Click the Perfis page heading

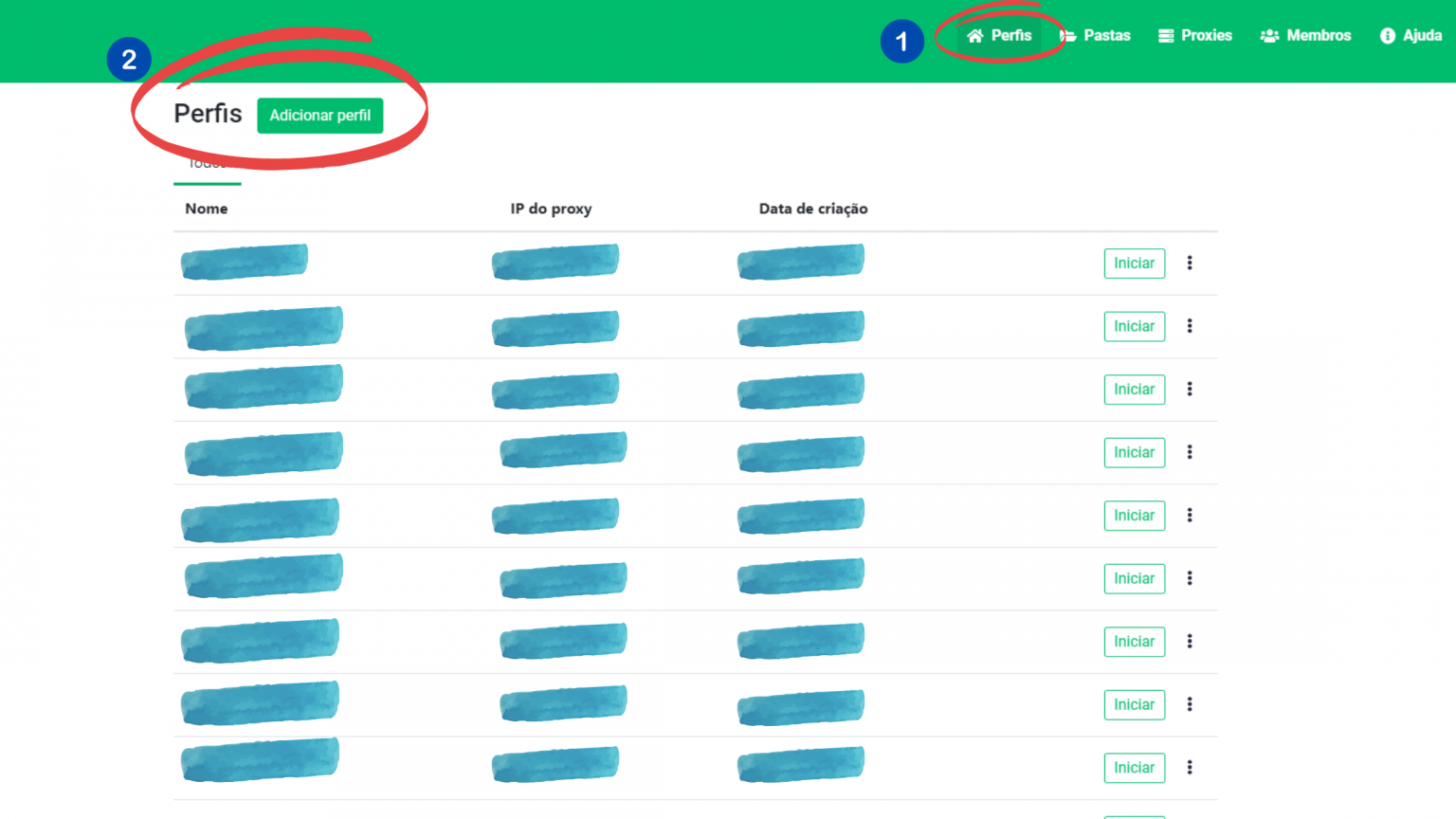[x=208, y=114]
